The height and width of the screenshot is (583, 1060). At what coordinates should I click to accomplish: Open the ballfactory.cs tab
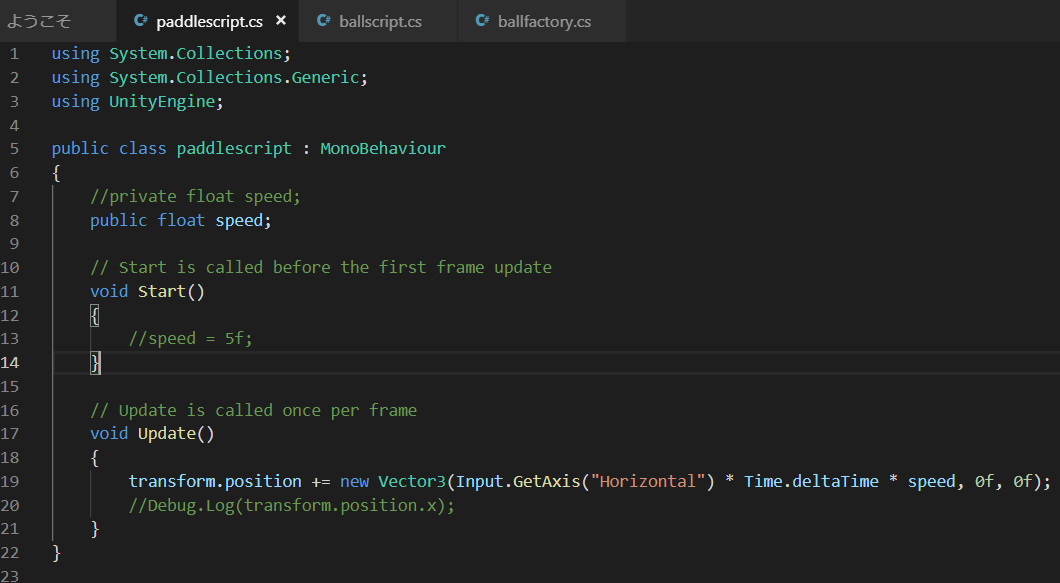[543, 21]
